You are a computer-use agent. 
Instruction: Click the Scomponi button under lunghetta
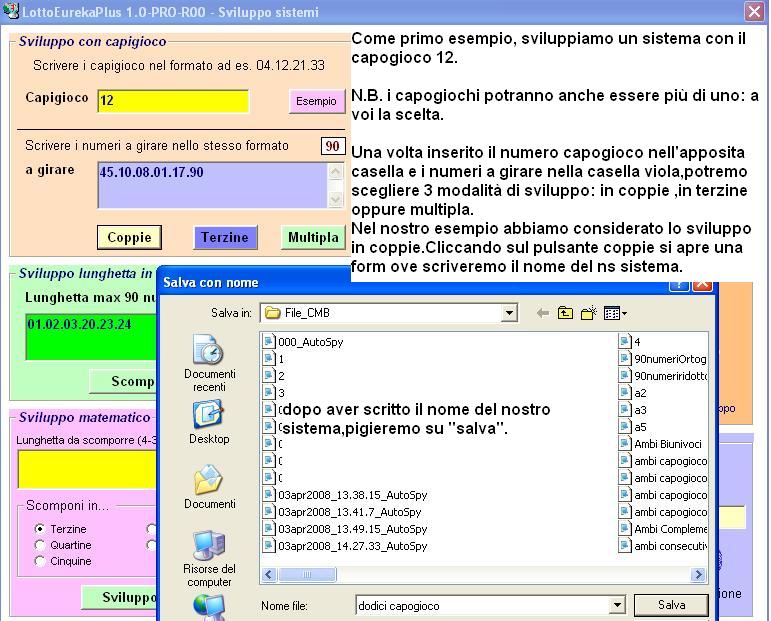123,381
